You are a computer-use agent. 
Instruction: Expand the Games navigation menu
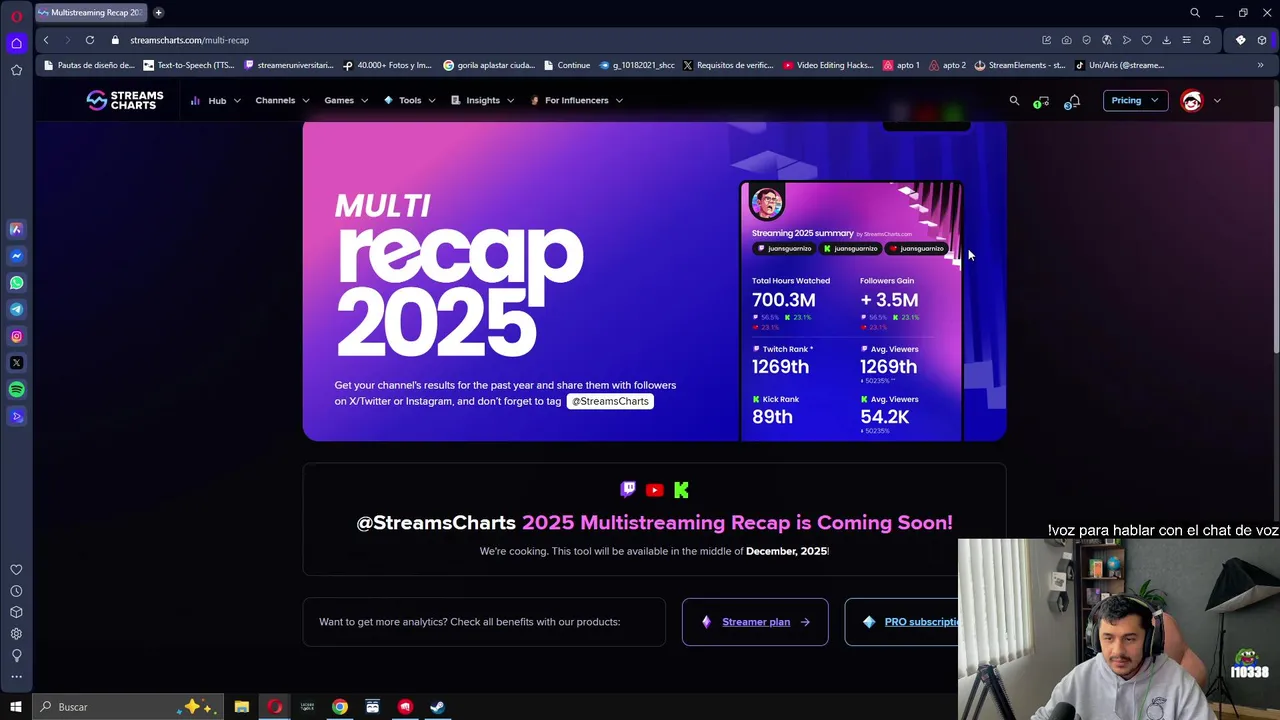tap(346, 100)
